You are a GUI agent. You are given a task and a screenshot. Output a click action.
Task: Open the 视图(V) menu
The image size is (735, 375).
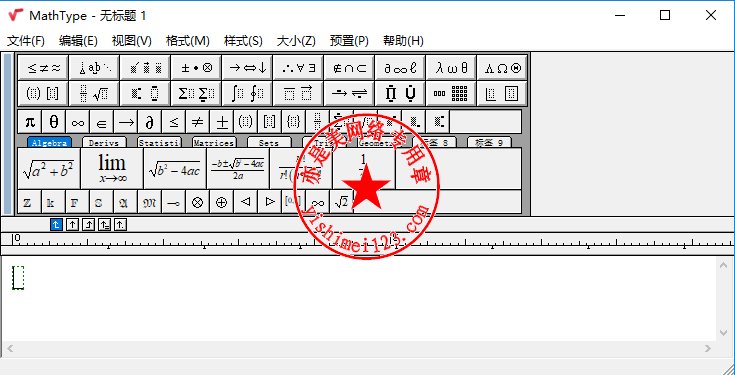click(x=132, y=41)
